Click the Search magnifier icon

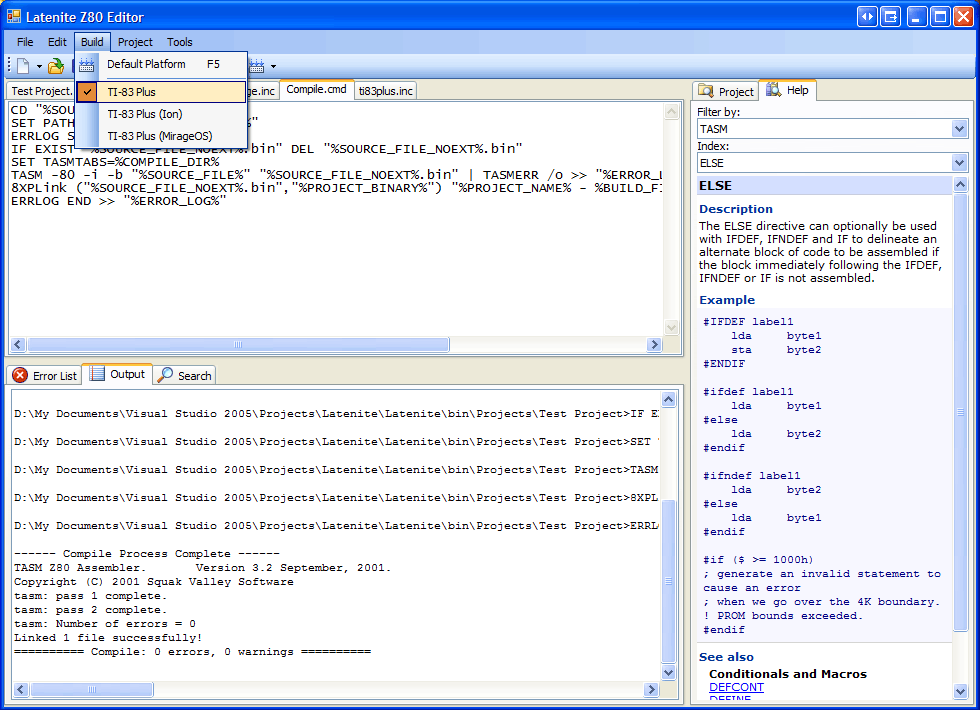tap(166, 375)
